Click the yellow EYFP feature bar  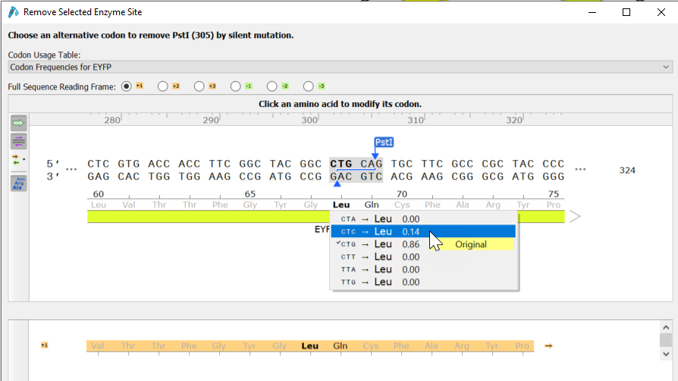(208, 217)
